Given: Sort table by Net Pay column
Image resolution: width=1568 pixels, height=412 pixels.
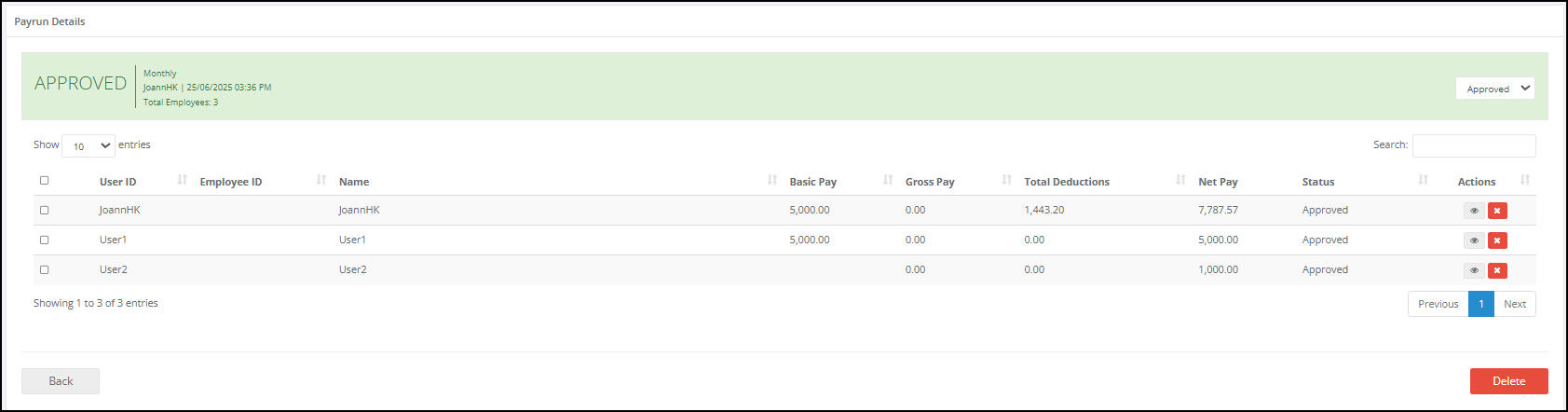Looking at the screenshot, I should [x=1218, y=182].
